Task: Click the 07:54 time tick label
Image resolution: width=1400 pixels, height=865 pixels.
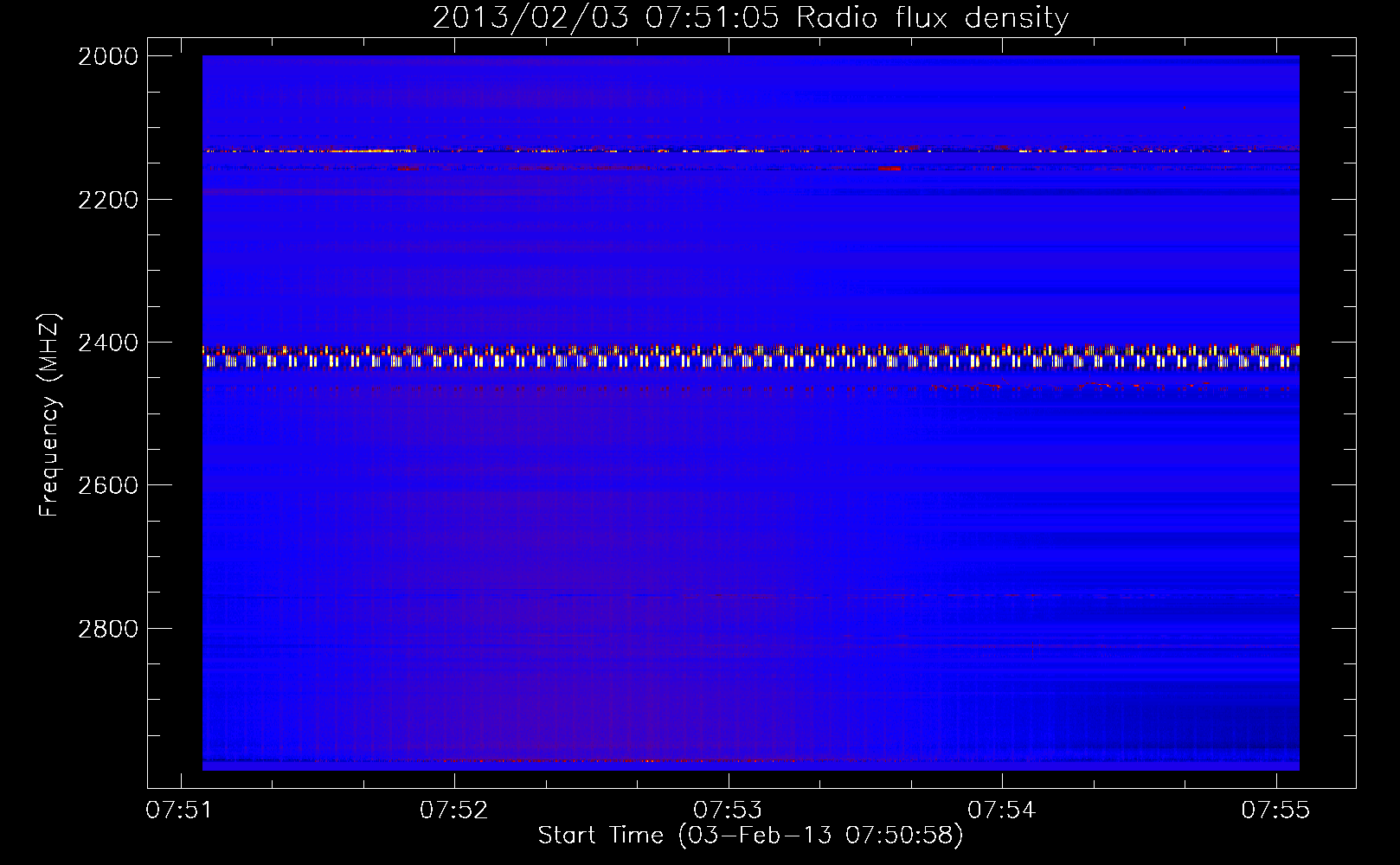Action: (1003, 810)
